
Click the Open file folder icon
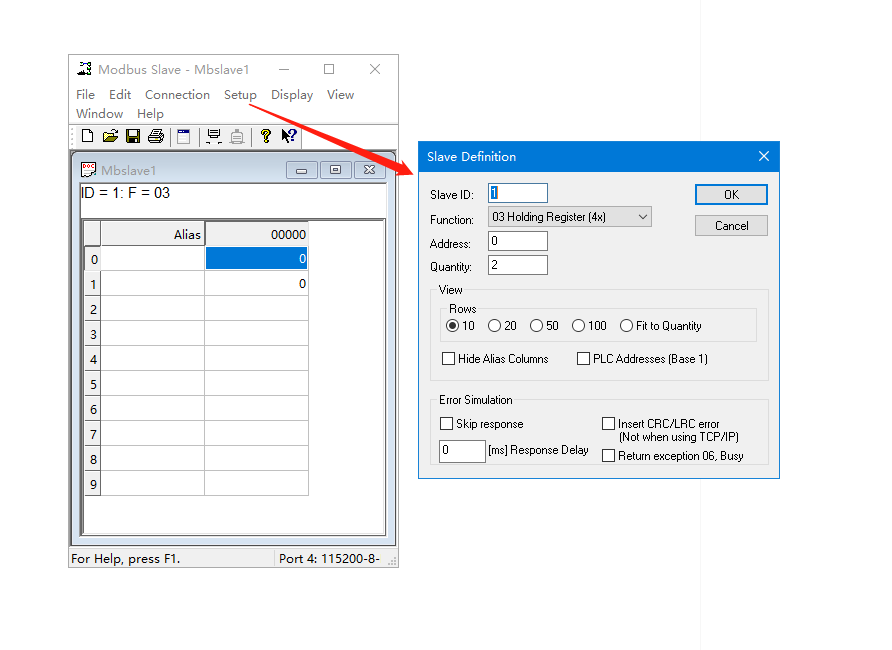110,136
